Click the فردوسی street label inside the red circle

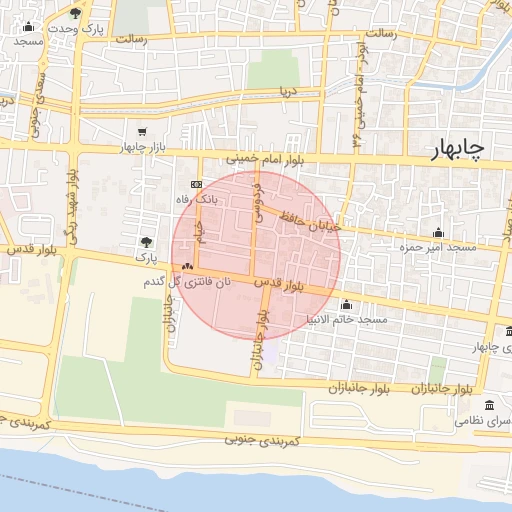click(259, 202)
